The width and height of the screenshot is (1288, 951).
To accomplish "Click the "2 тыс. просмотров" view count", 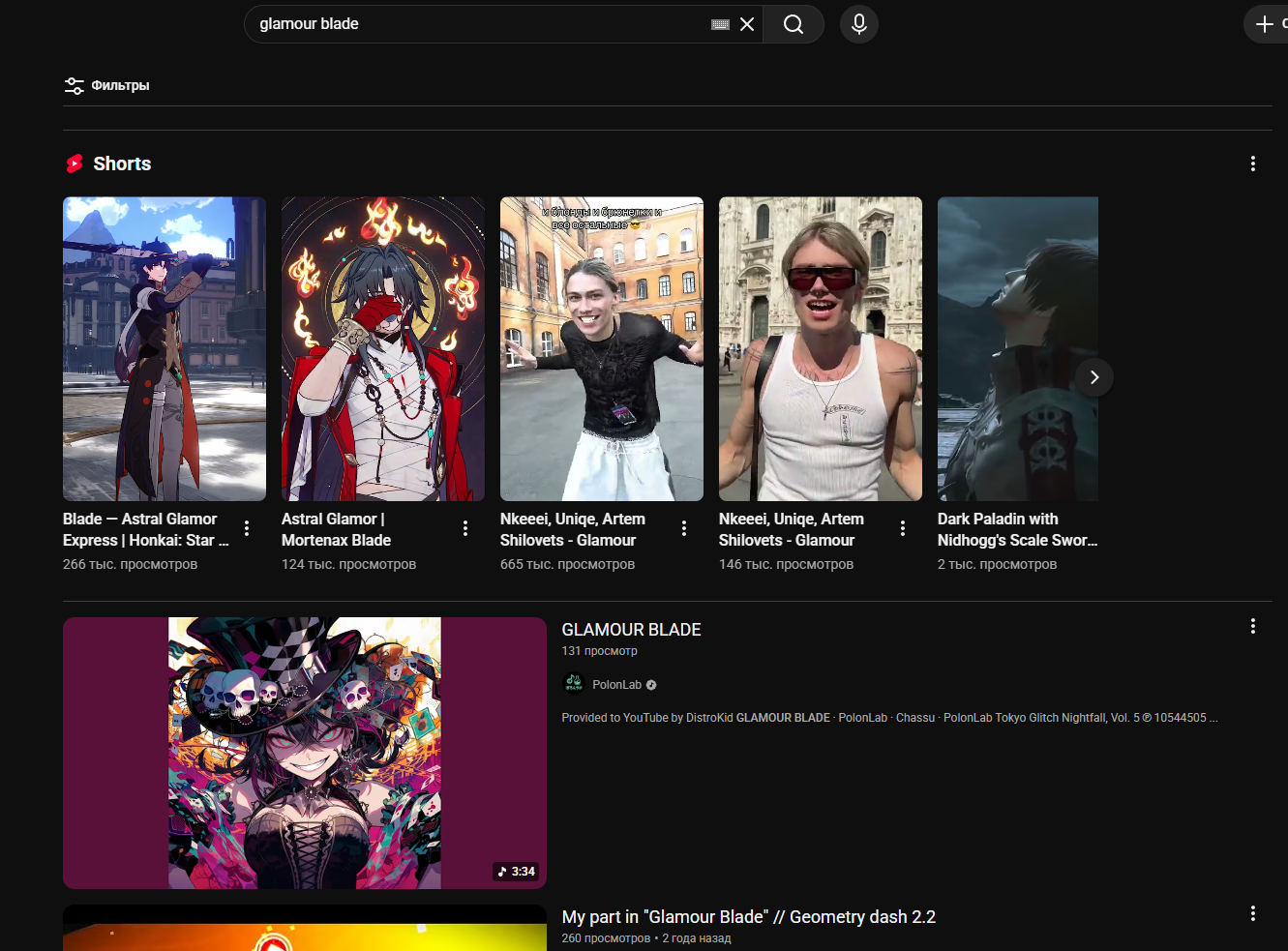I will click(997, 564).
